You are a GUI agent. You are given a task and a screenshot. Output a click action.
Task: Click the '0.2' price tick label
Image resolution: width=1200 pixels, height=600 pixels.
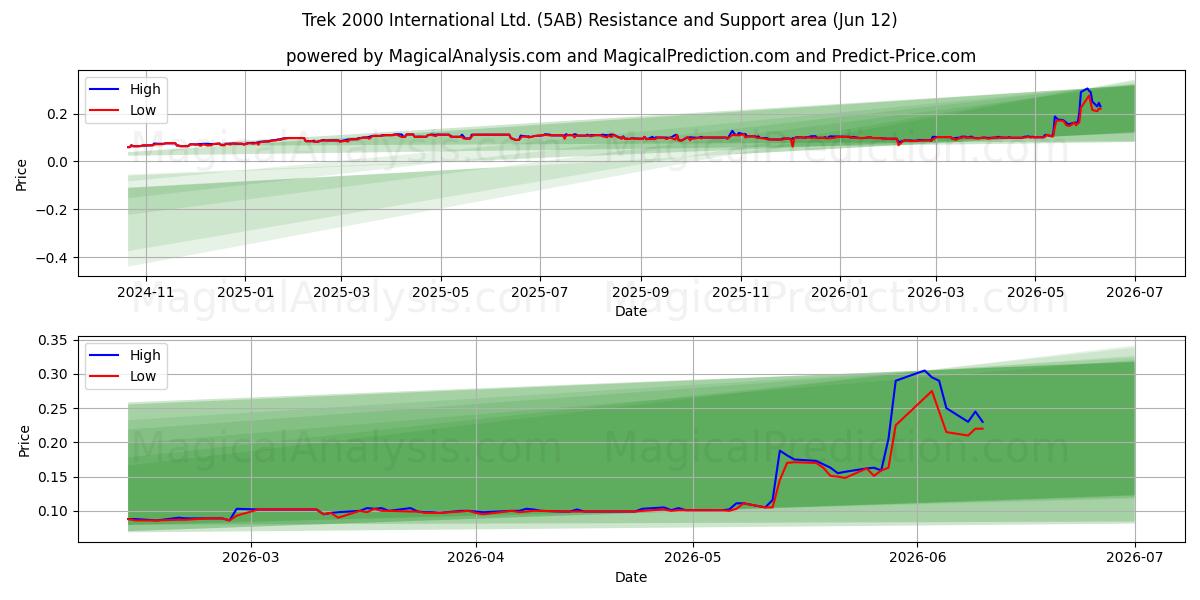tap(60, 114)
